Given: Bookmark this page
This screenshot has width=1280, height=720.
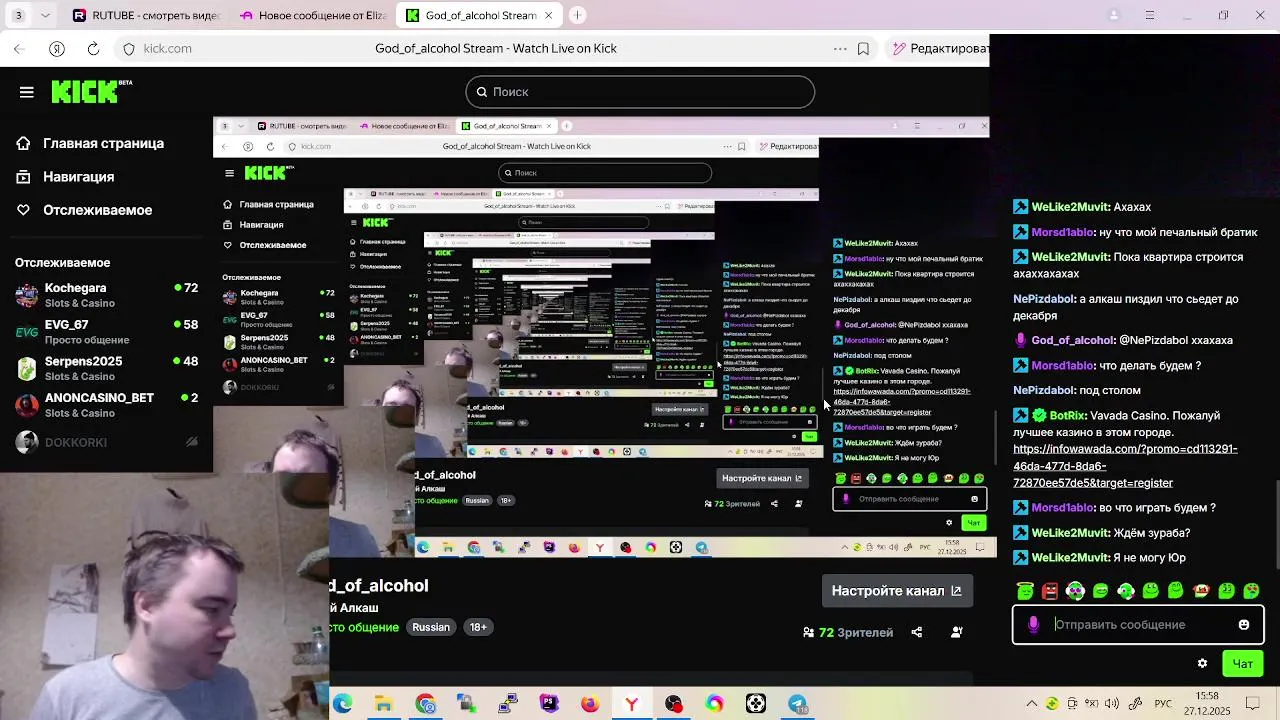Looking at the screenshot, I should (x=863, y=48).
